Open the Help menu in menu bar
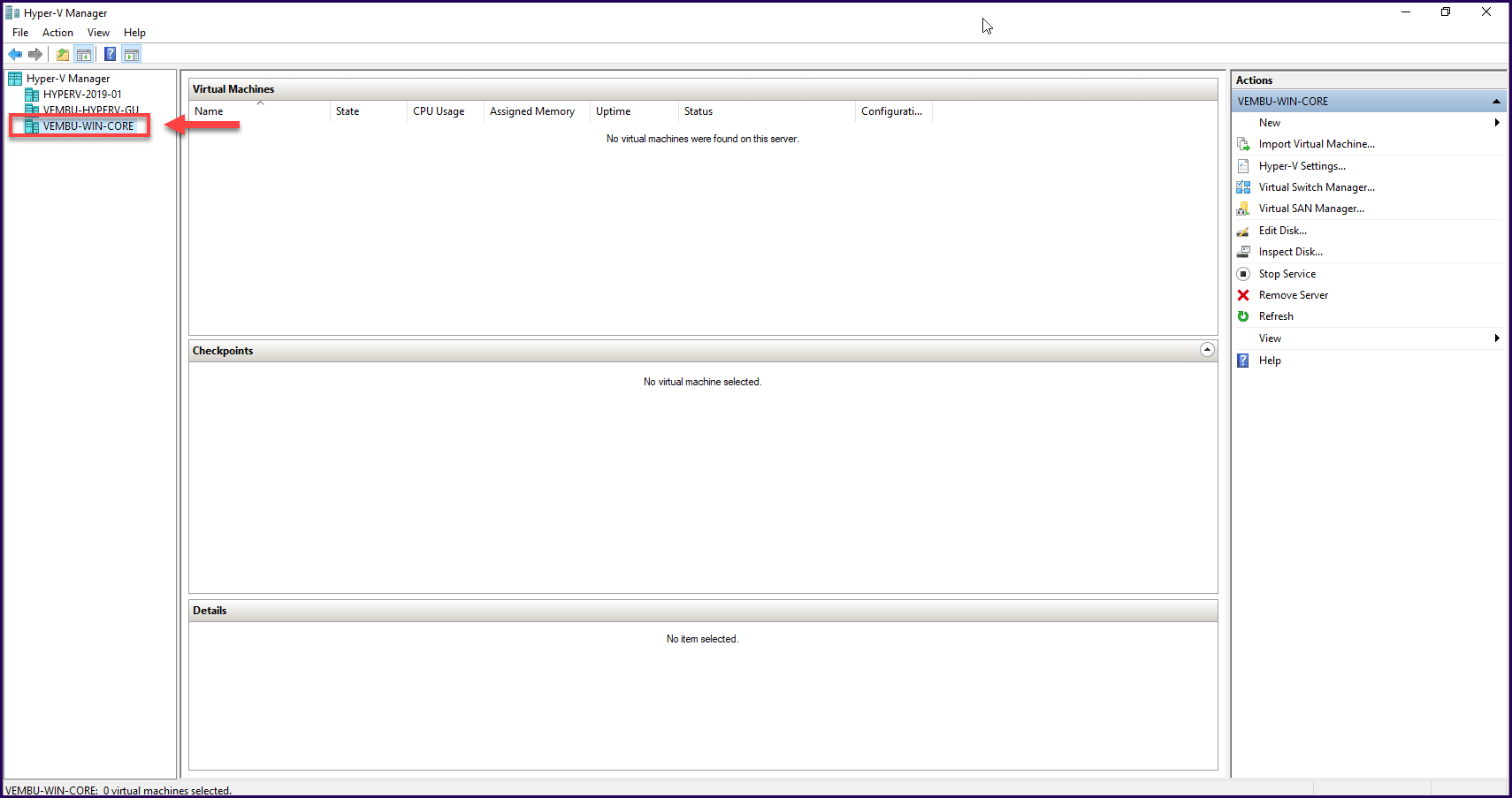The height and width of the screenshot is (798, 1512). pos(134,33)
